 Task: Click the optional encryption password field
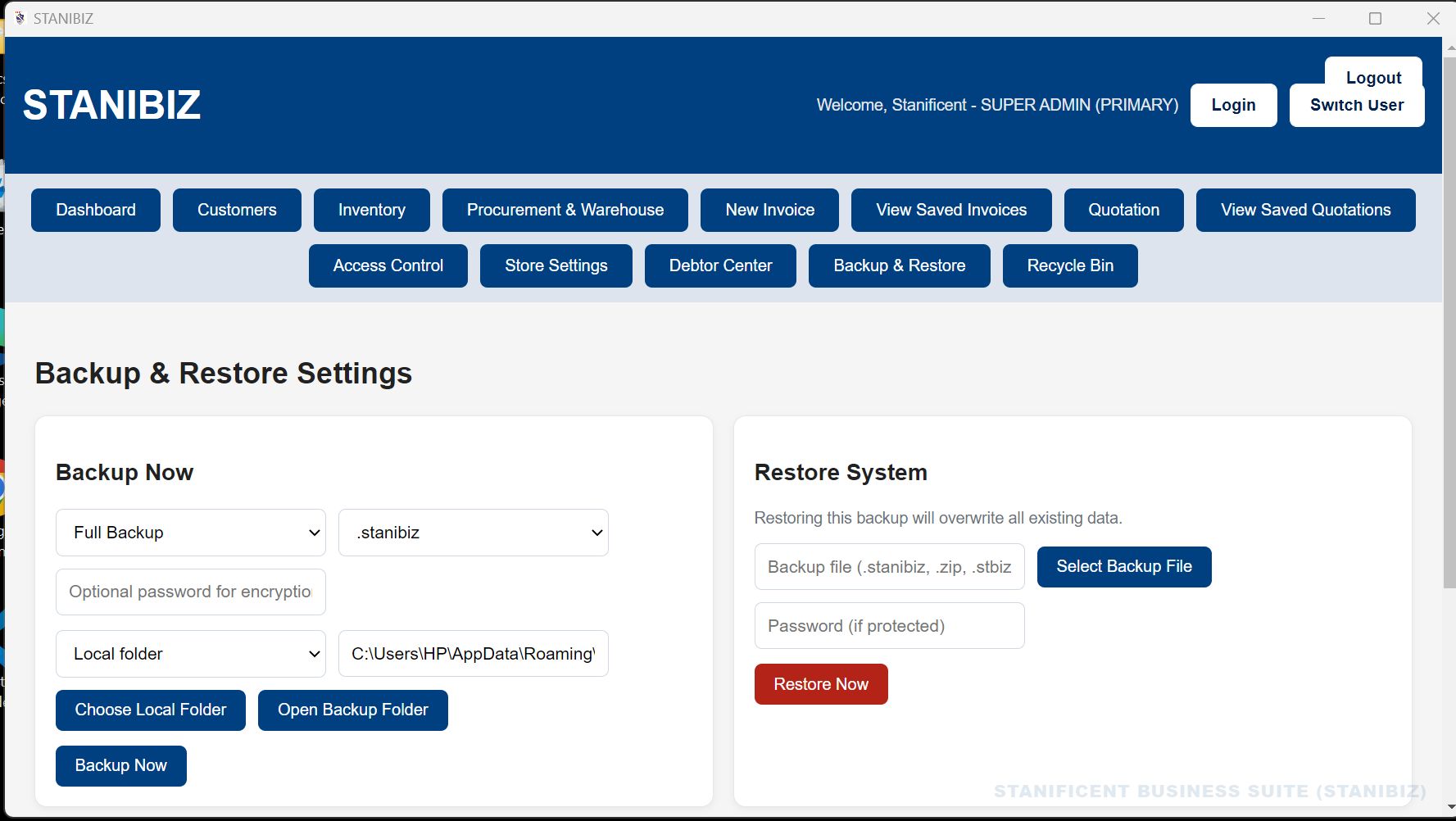[190, 592]
